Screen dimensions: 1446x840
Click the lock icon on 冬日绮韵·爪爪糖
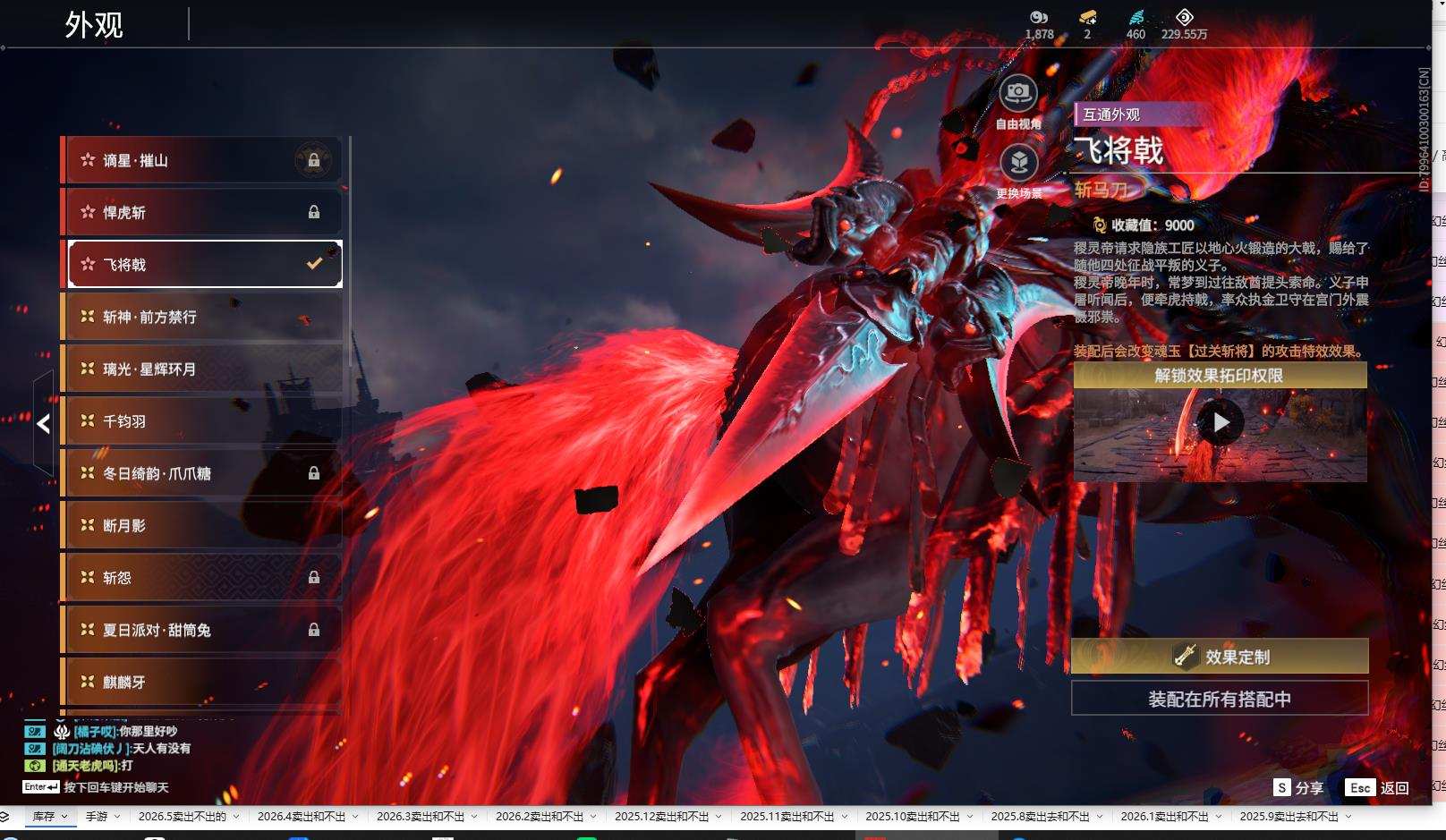pyautogui.click(x=314, y=473)
